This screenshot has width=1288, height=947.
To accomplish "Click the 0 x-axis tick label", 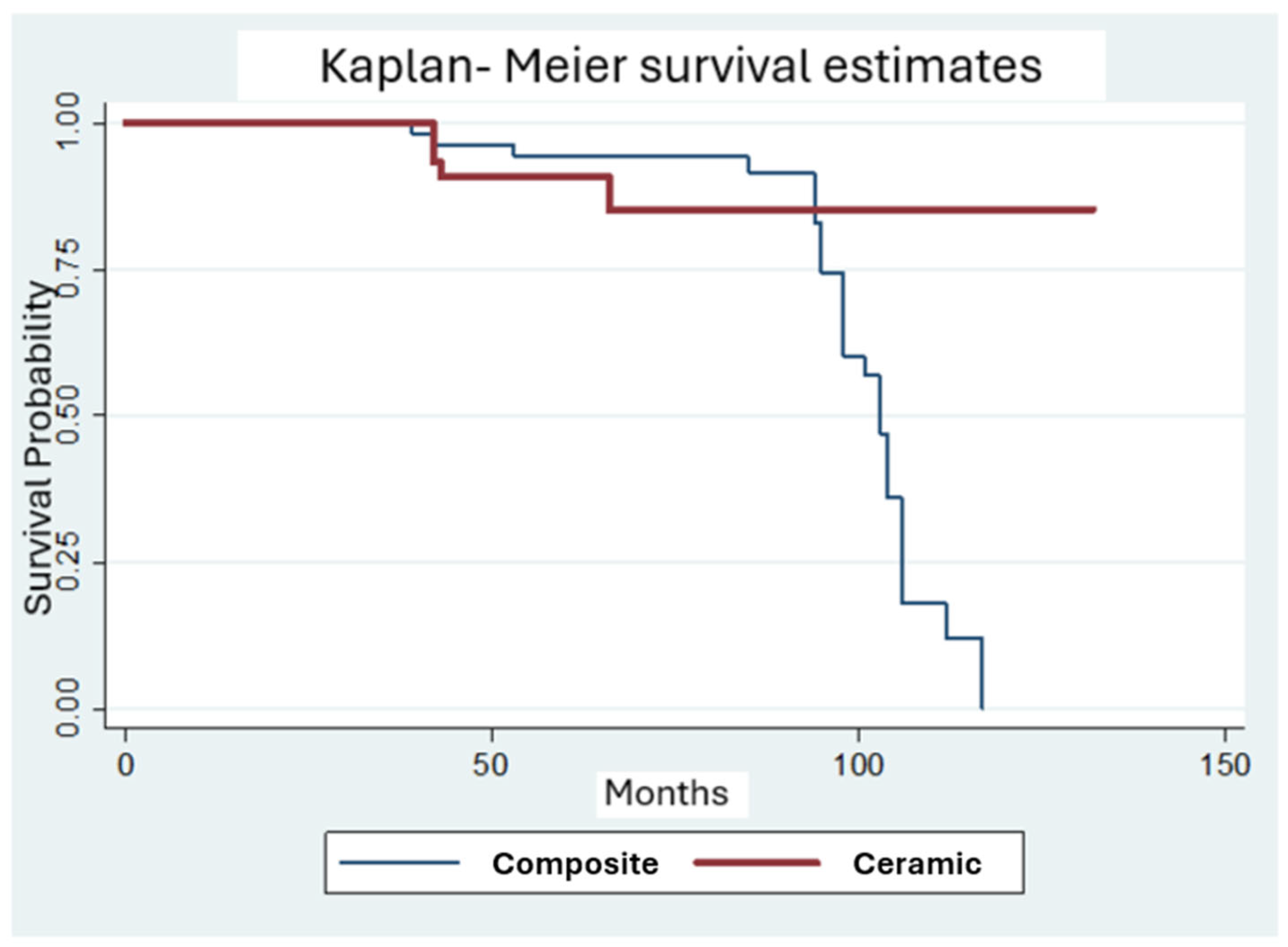I will (125, 765).
